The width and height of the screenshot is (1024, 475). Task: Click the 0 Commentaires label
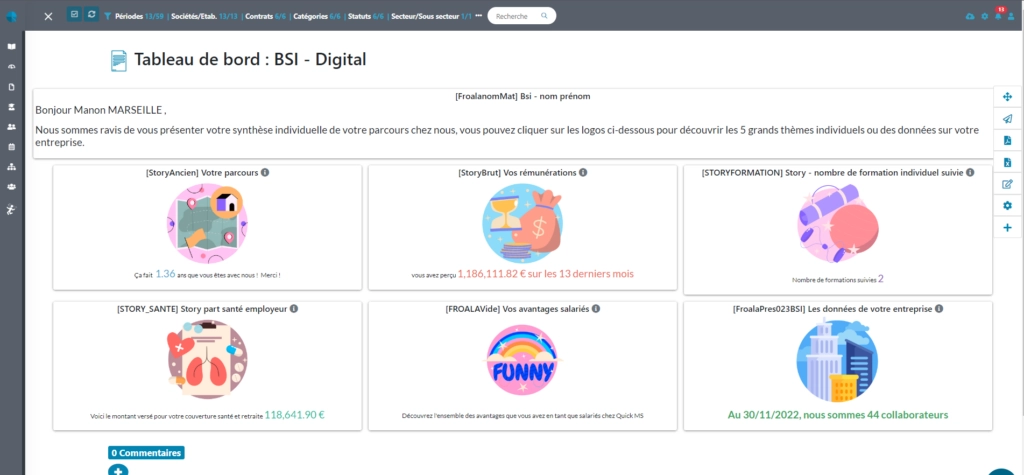[146, 453]
